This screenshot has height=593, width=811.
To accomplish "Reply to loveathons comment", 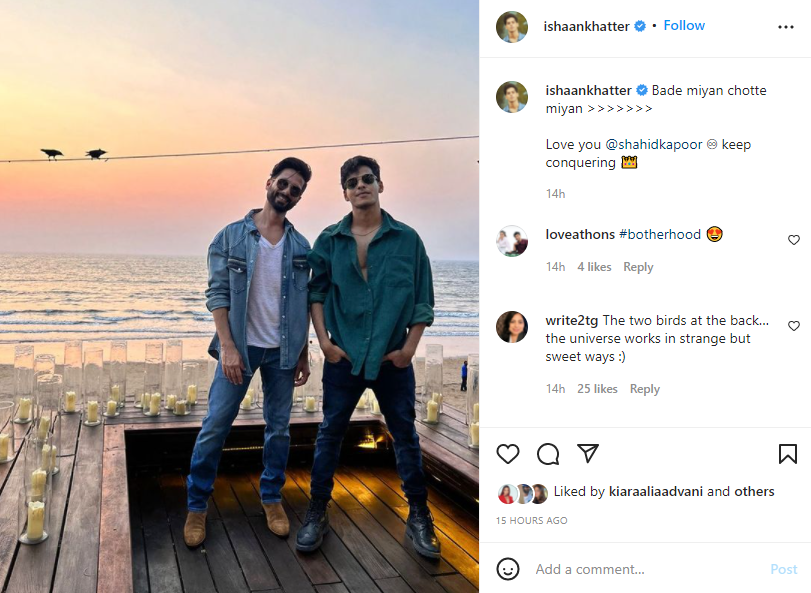I will coord(638,267).
